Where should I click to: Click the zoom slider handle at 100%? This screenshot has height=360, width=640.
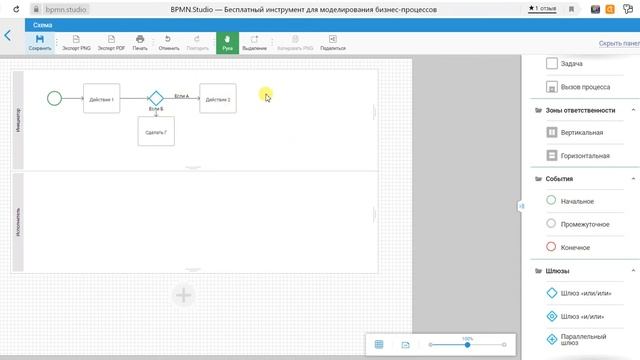click(467, 345)
